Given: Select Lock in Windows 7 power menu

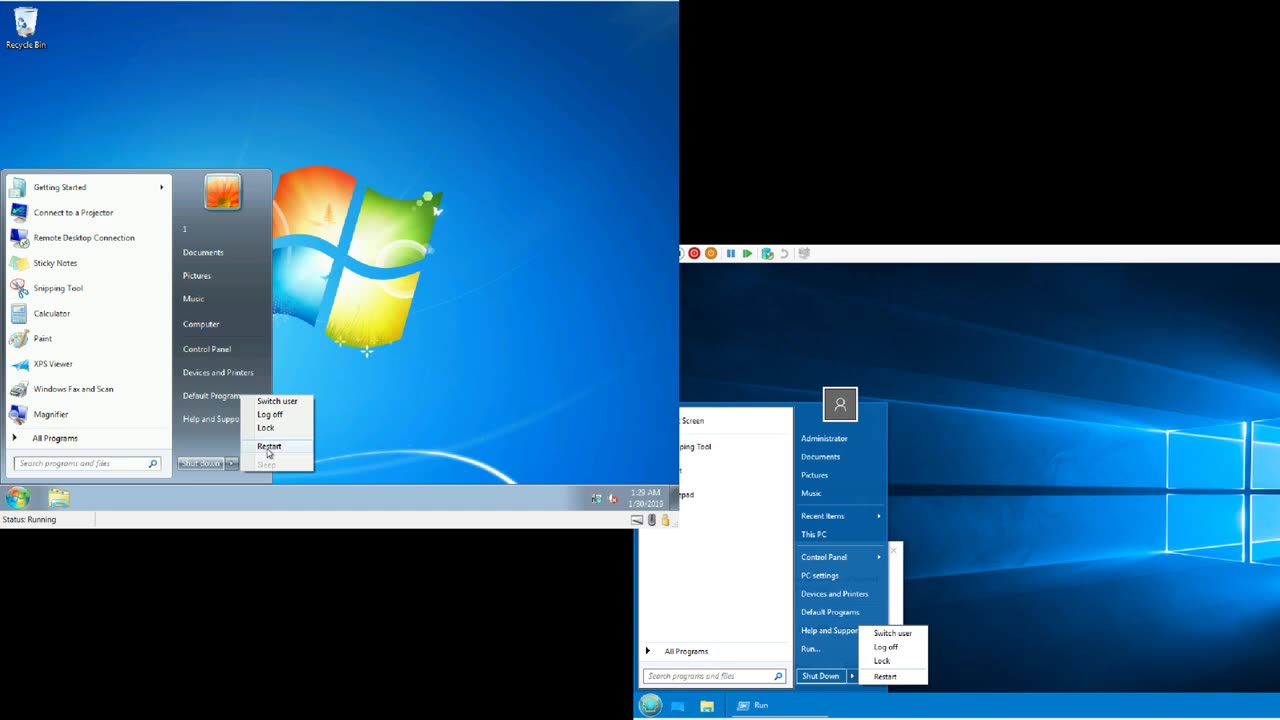Looking at the screenshot, I should coord(266,427).
